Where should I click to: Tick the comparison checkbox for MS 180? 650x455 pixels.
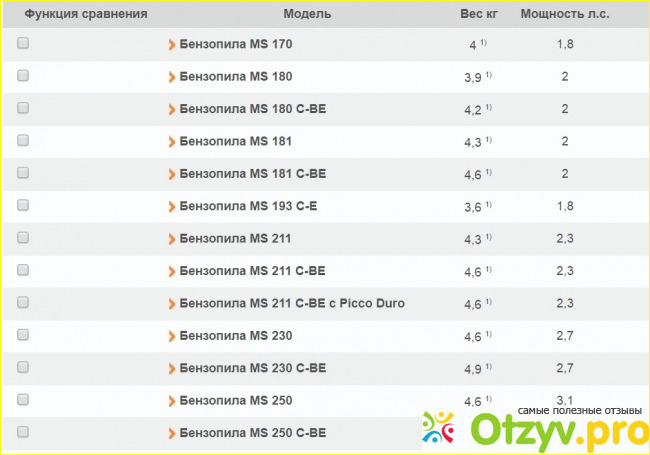pyautogui.click(x=23, y=75)
